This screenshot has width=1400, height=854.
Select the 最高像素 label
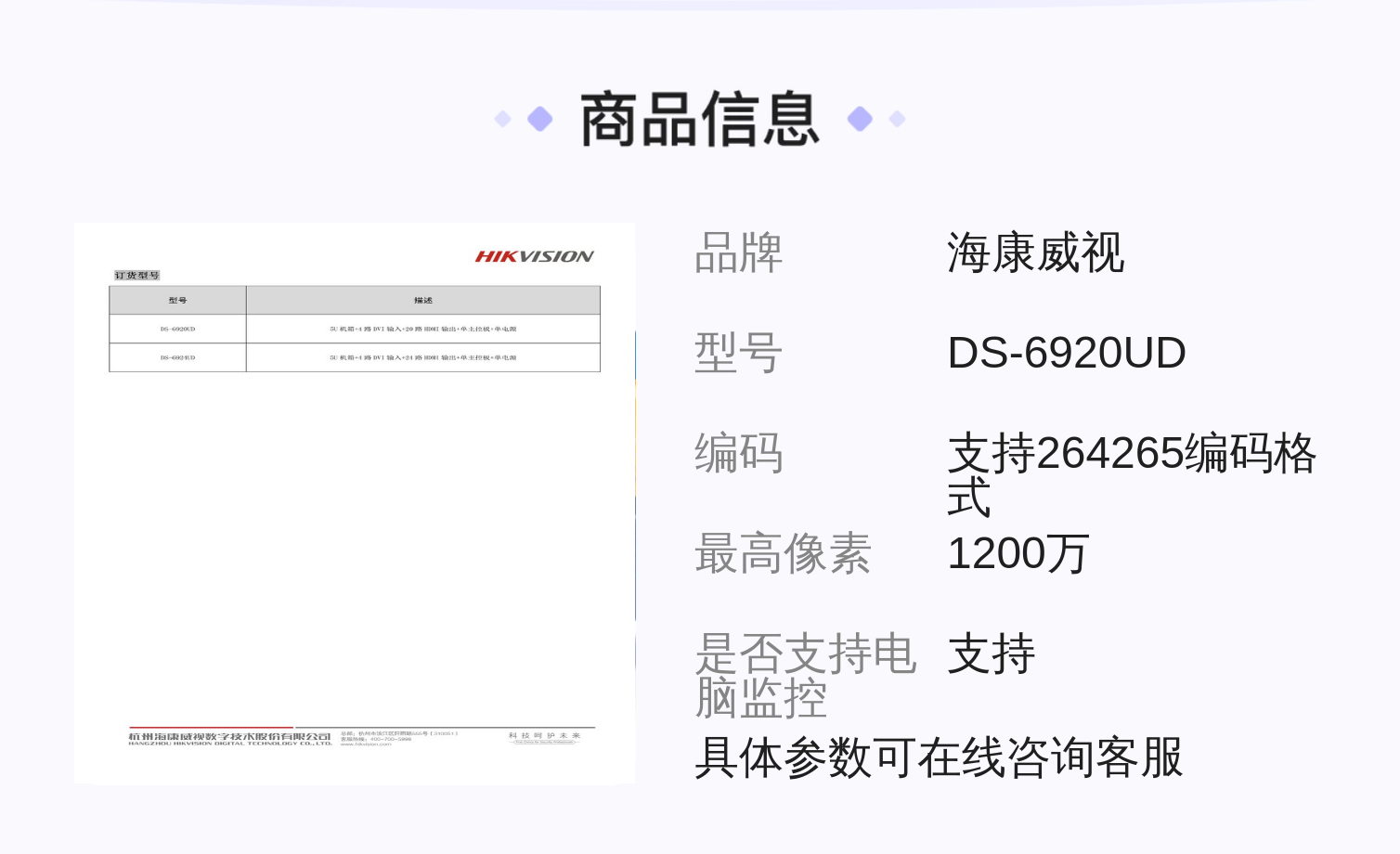pyautogui.click(x=783, y=553)
